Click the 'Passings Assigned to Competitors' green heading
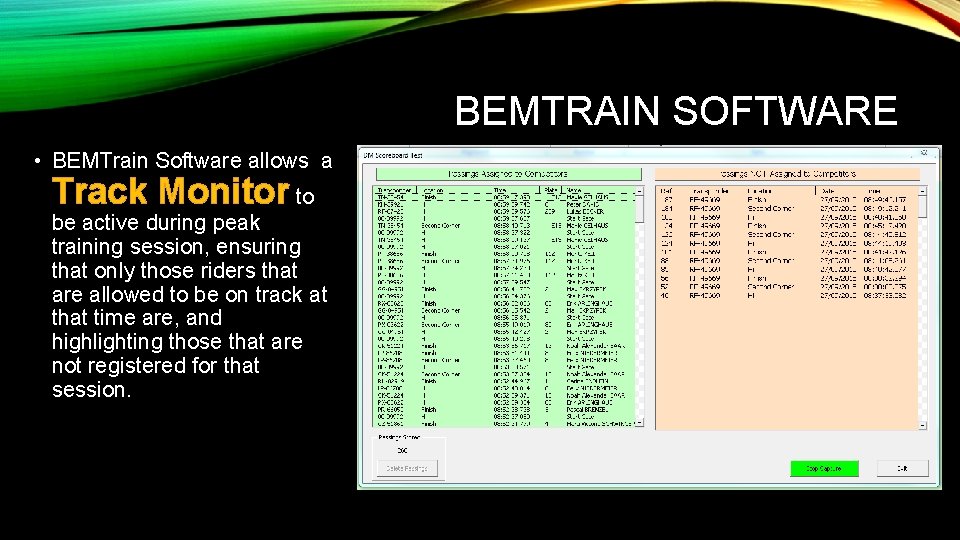Screen dimensions: 960x540 coord(508,174)
